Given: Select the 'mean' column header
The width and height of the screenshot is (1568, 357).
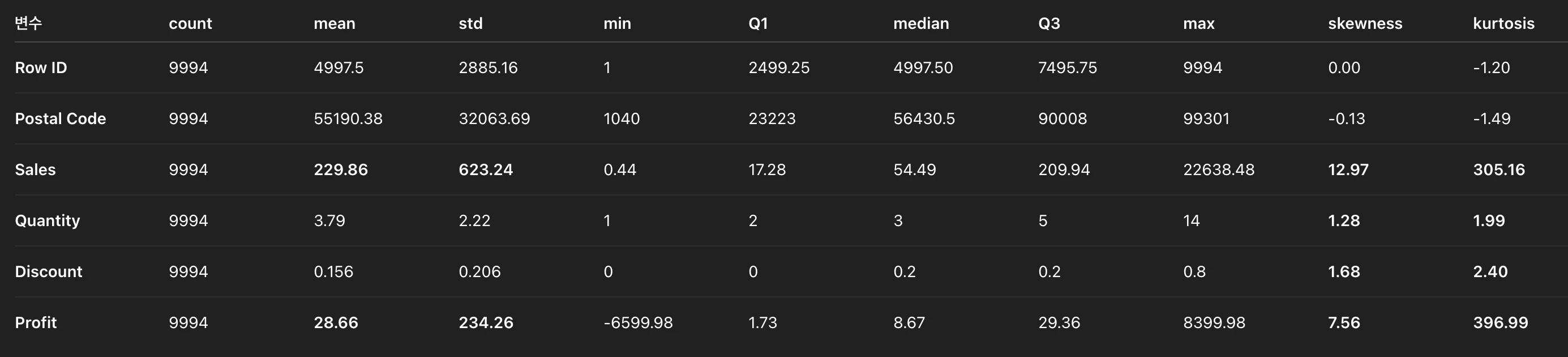Looking at the screenshot, I should point(334,24).
